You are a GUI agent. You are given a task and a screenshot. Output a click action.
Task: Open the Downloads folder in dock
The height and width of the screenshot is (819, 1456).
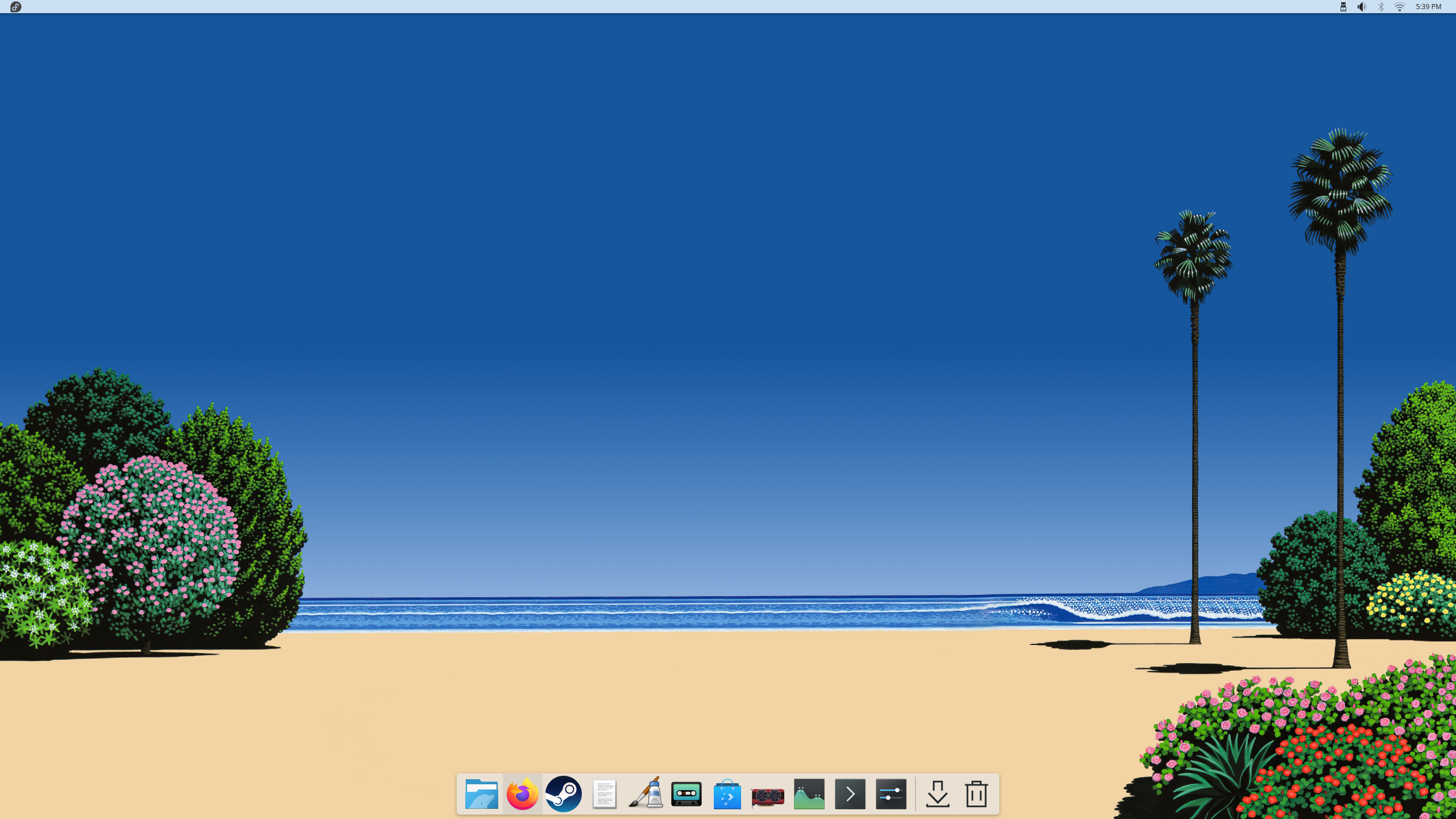pyautogui.click(x=937, y=794)
